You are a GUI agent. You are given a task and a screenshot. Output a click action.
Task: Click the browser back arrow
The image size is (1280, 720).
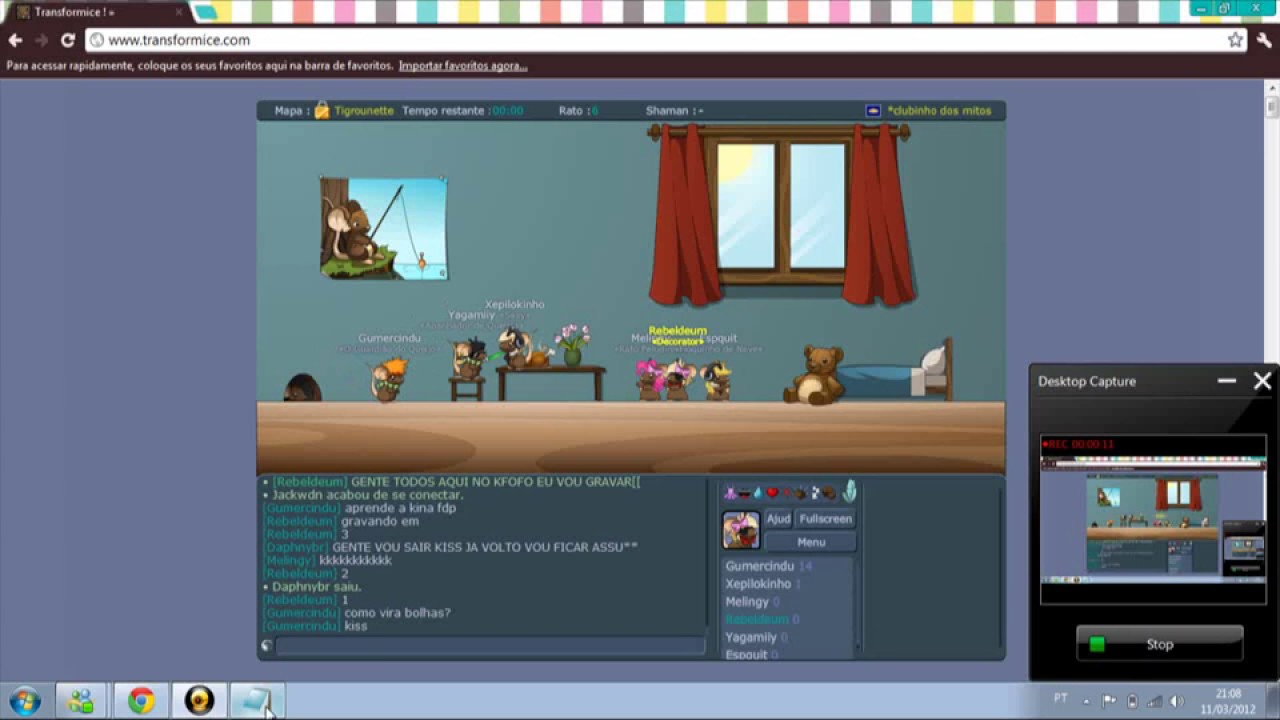pyautogui.click(x=15, y=40)
